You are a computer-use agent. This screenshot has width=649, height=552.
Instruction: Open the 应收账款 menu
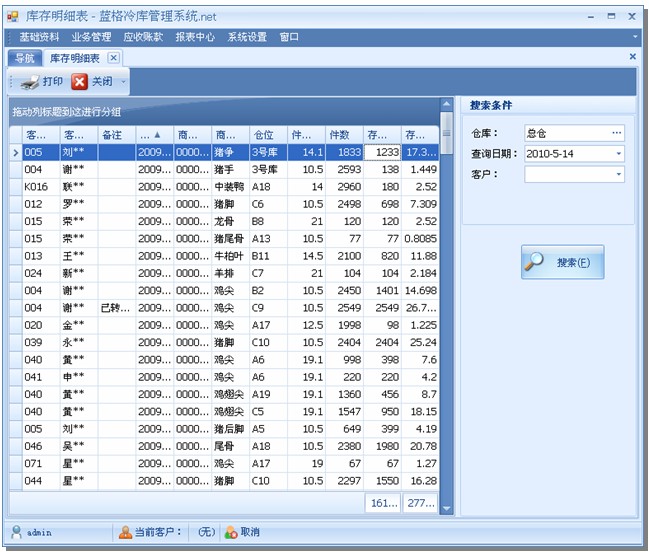pyautogui.click(x=143, y=37)
